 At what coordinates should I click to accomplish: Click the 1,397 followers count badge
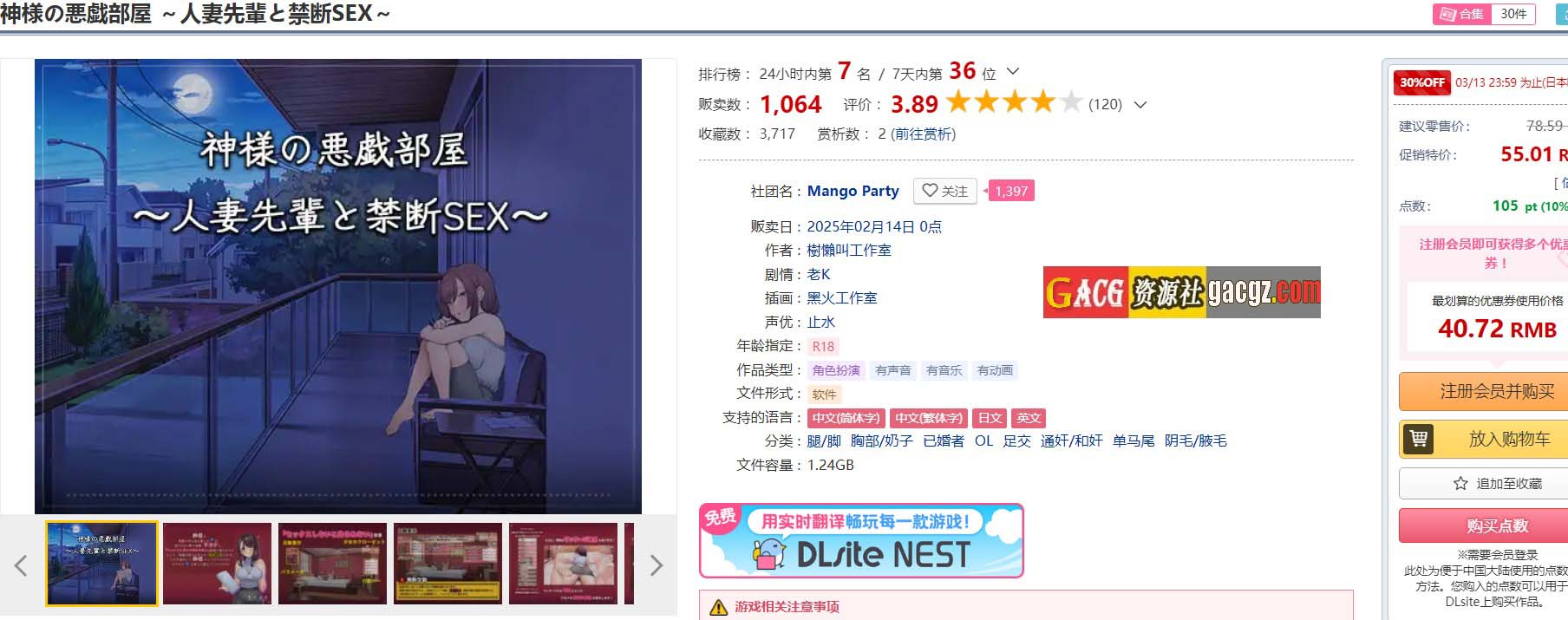coord(1011,191)
